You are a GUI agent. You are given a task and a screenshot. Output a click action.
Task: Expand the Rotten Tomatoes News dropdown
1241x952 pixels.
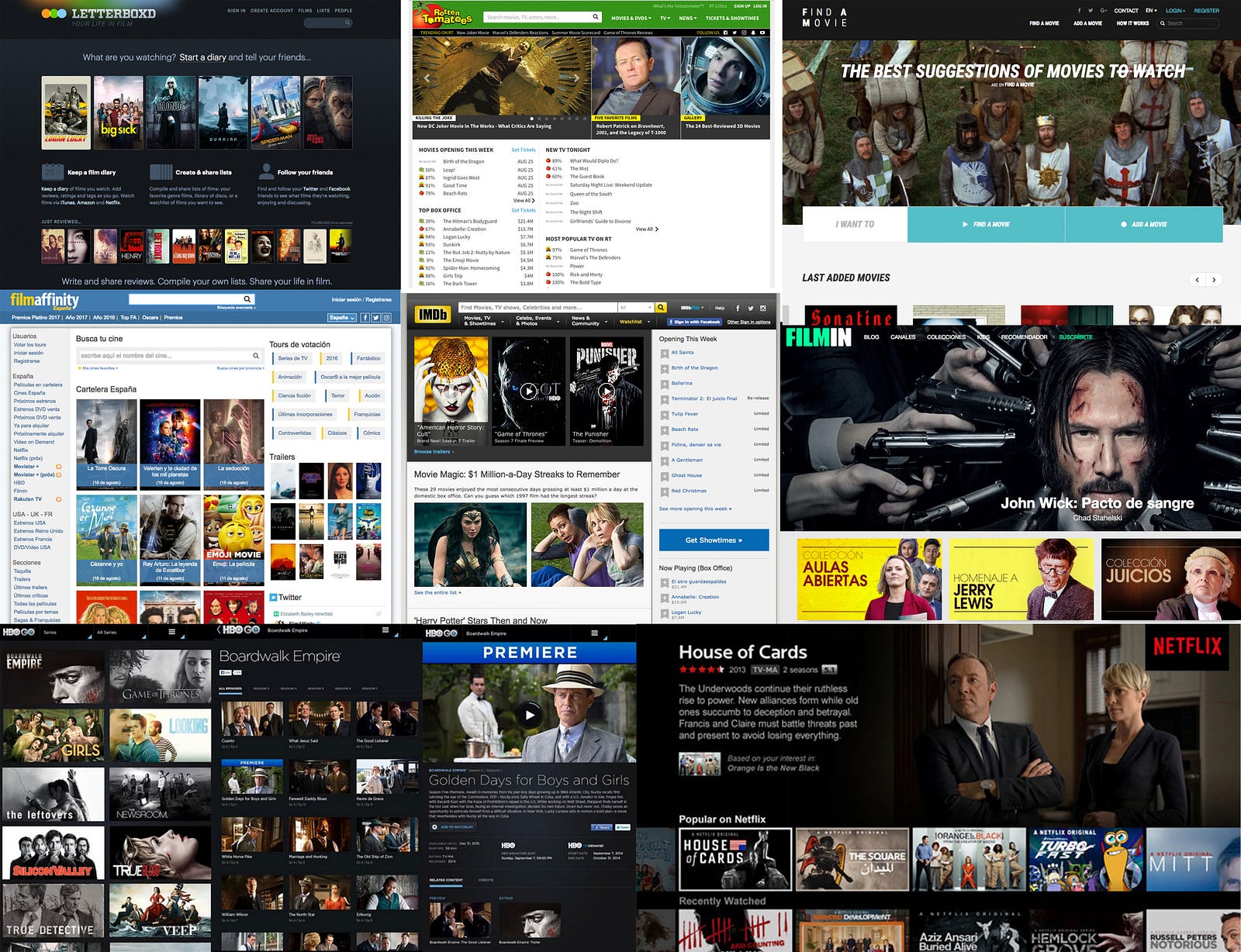click(688, 18)
